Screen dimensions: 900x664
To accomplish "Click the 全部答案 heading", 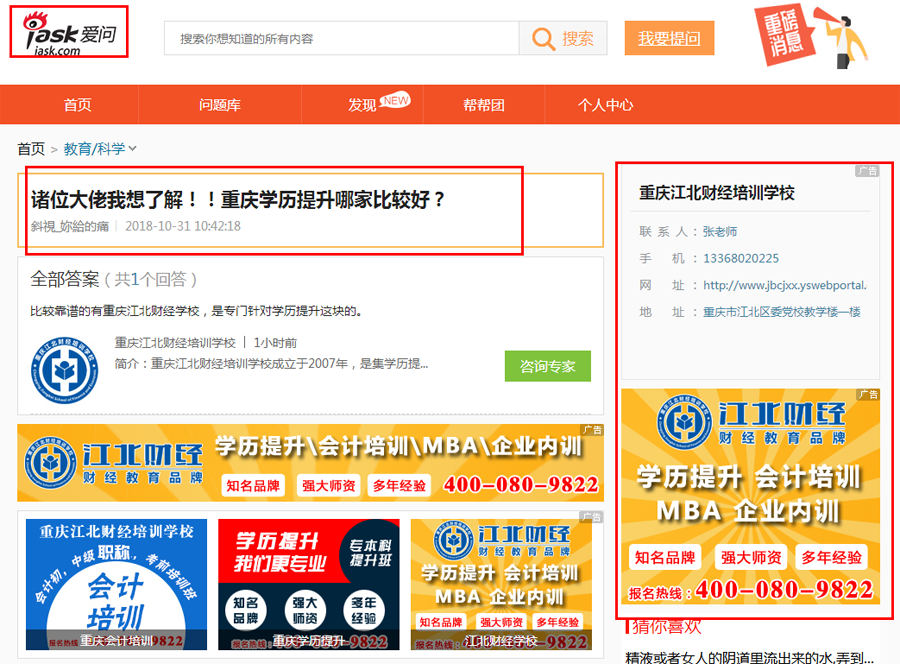I will click(x=65, y=279).
